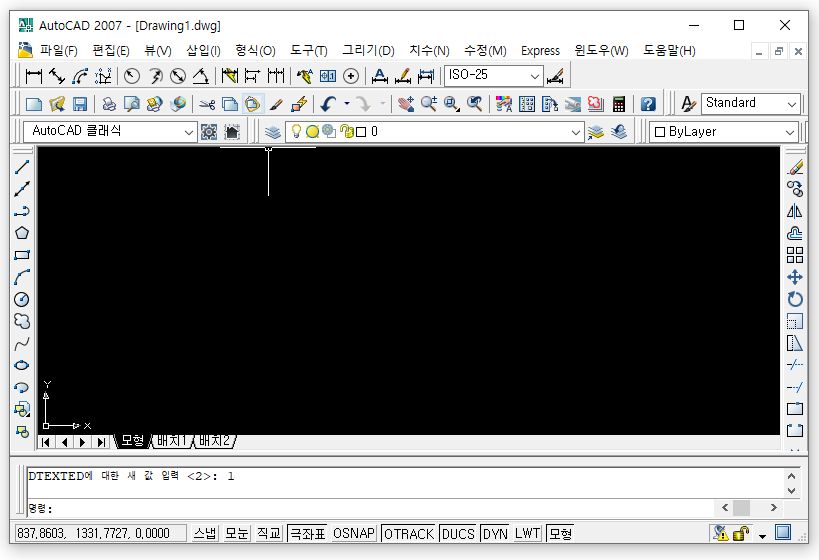
Task: Select the Erase tool in modify toolbar
Action: 795,167
